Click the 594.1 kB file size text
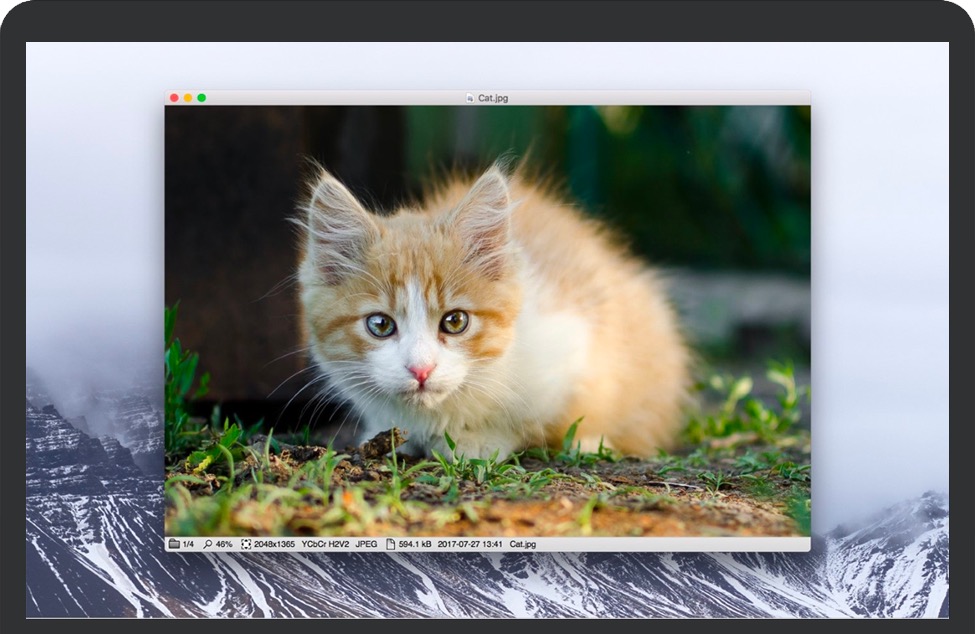The image size is (975, 634). tap(413, 545)
